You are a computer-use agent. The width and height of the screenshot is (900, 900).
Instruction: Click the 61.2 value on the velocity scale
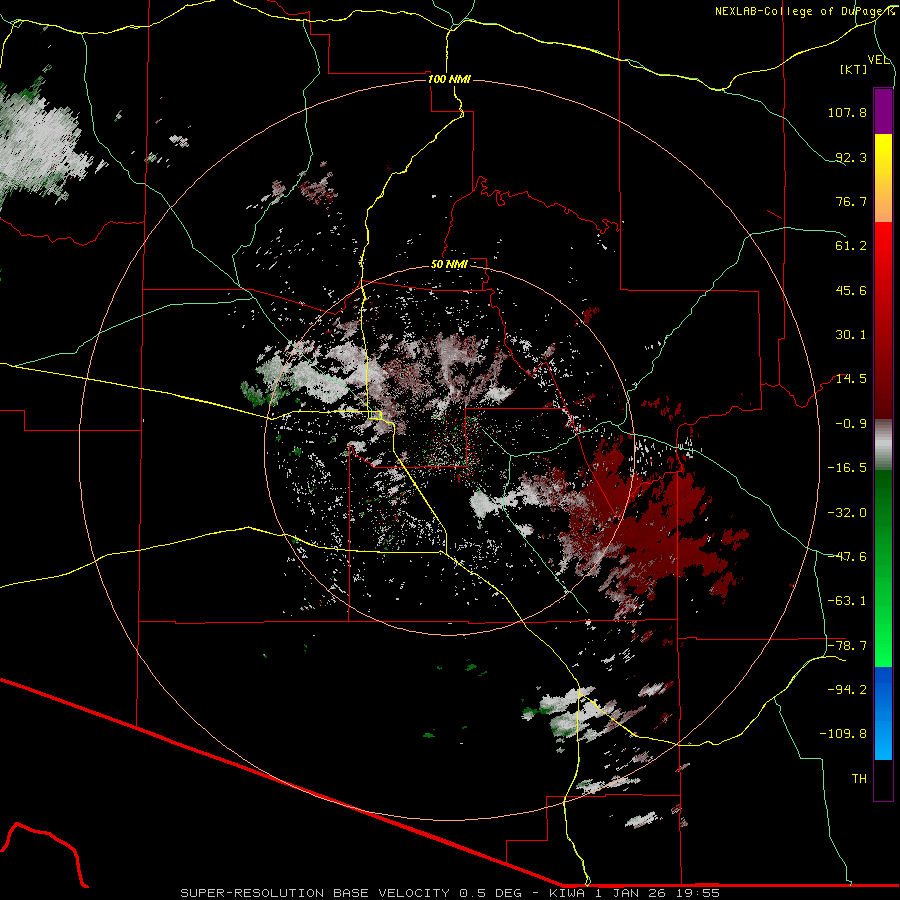point(851,246)
